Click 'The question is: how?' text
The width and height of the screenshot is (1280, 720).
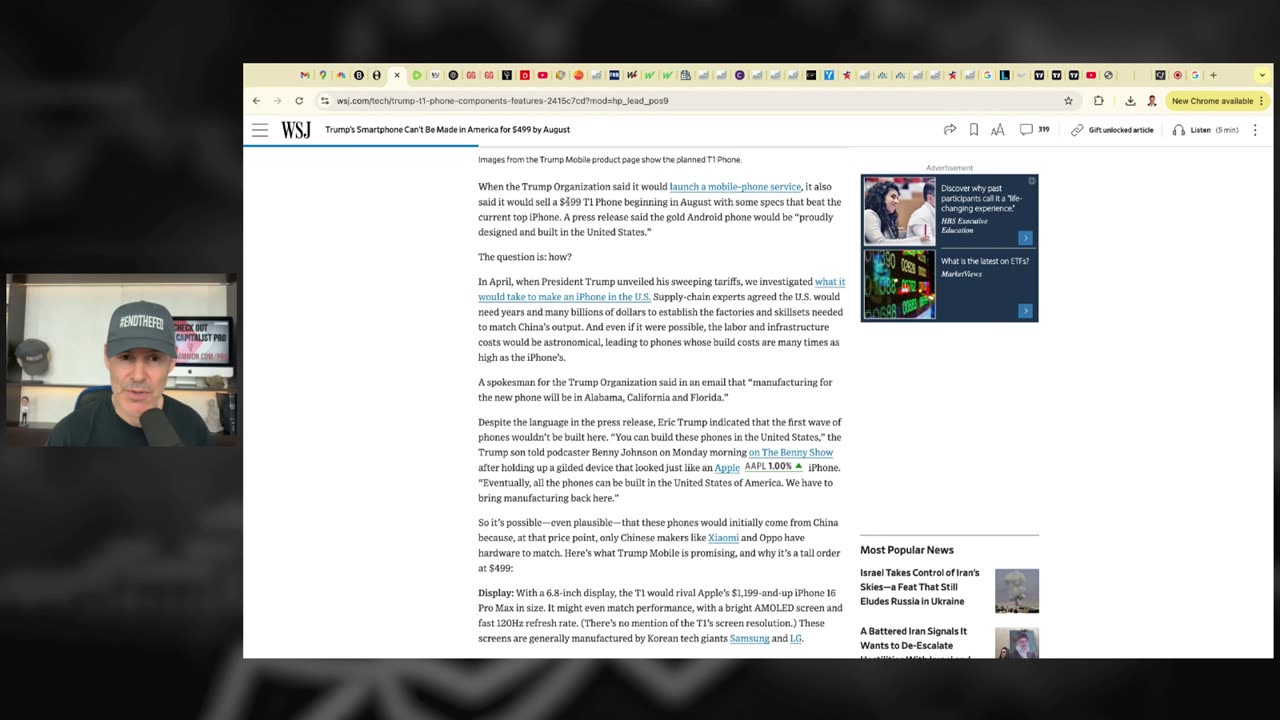525,258
